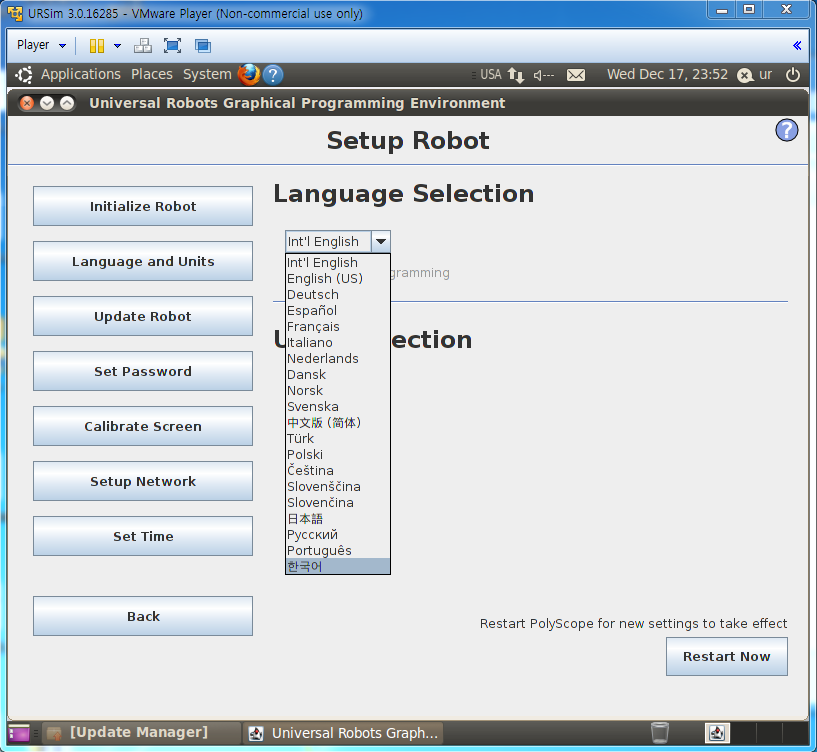Click the date and time in panel
The width and height of the screenshot is (817, 752).
(667, 75)
